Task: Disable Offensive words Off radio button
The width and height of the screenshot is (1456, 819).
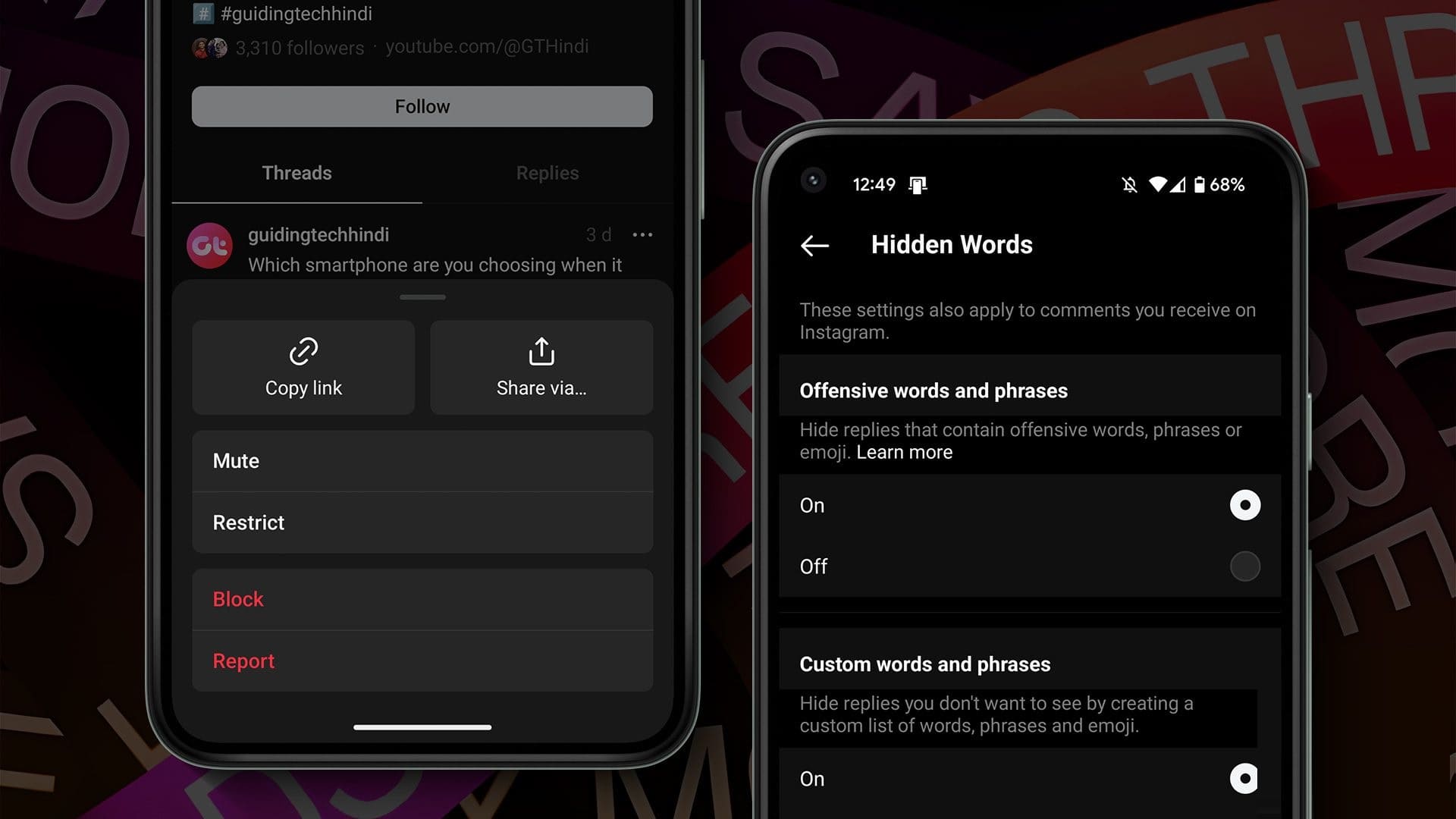Action: click(1245, 566)
